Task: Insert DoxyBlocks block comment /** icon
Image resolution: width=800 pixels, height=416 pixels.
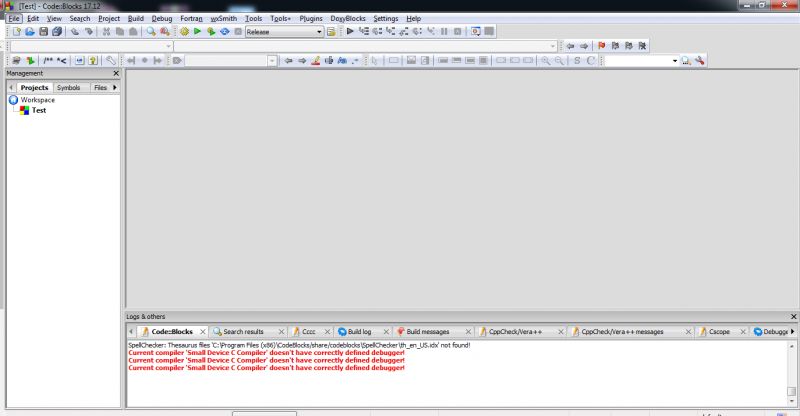Action: 48,61
